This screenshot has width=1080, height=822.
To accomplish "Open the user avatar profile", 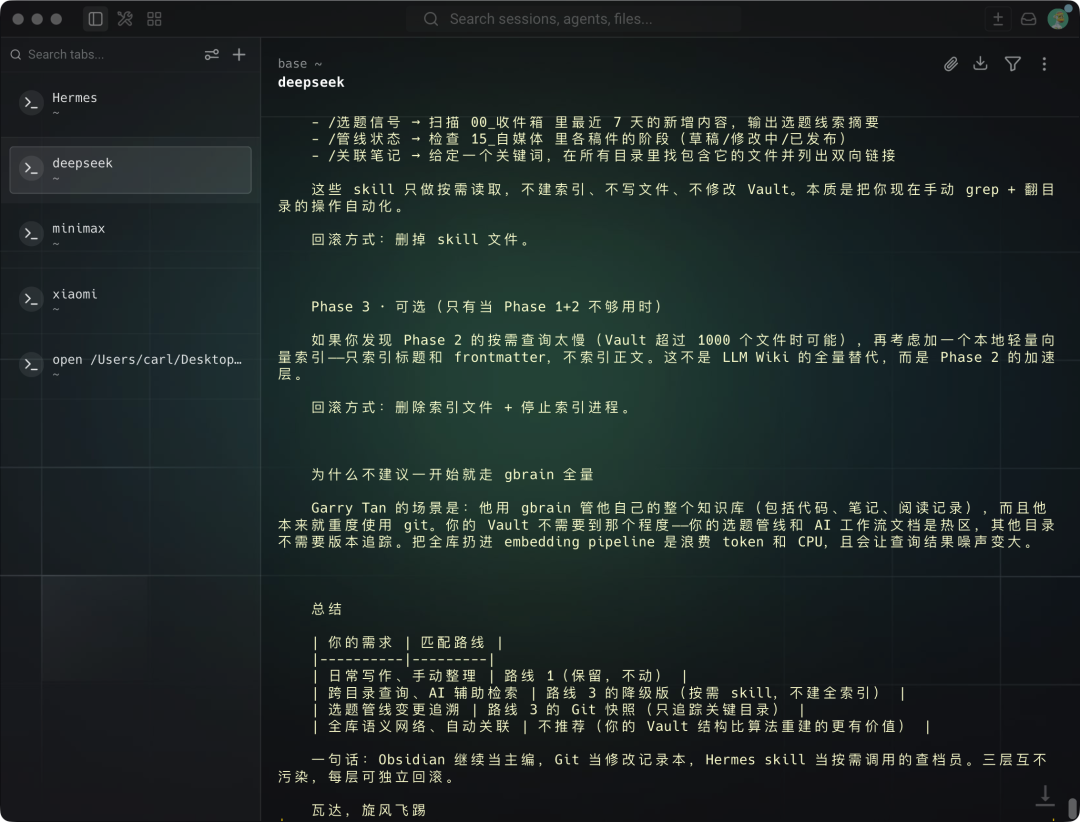I will pyautogui.click(x=1058, y=19).
